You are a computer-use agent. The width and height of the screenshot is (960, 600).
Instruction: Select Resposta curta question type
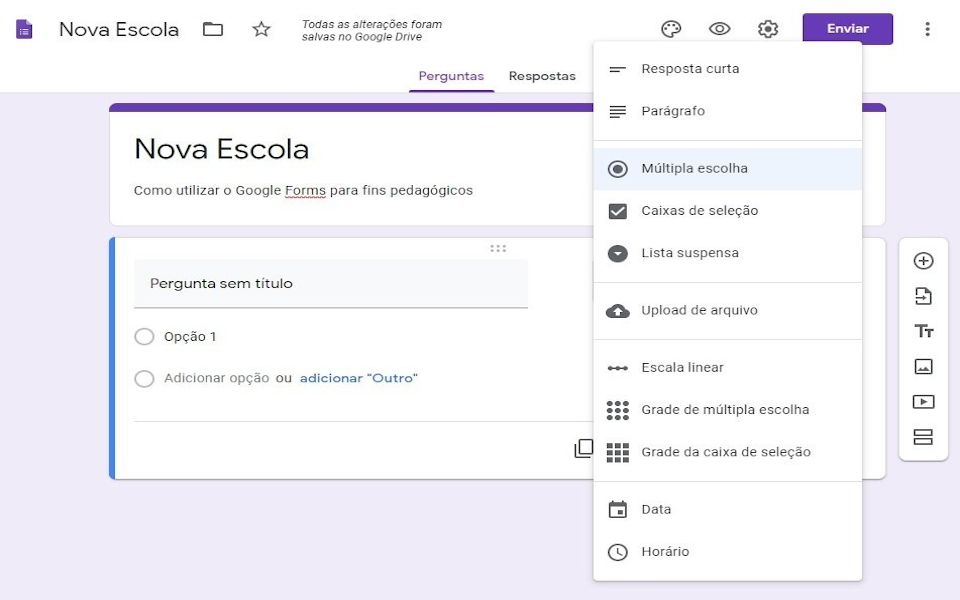(727, 69)
